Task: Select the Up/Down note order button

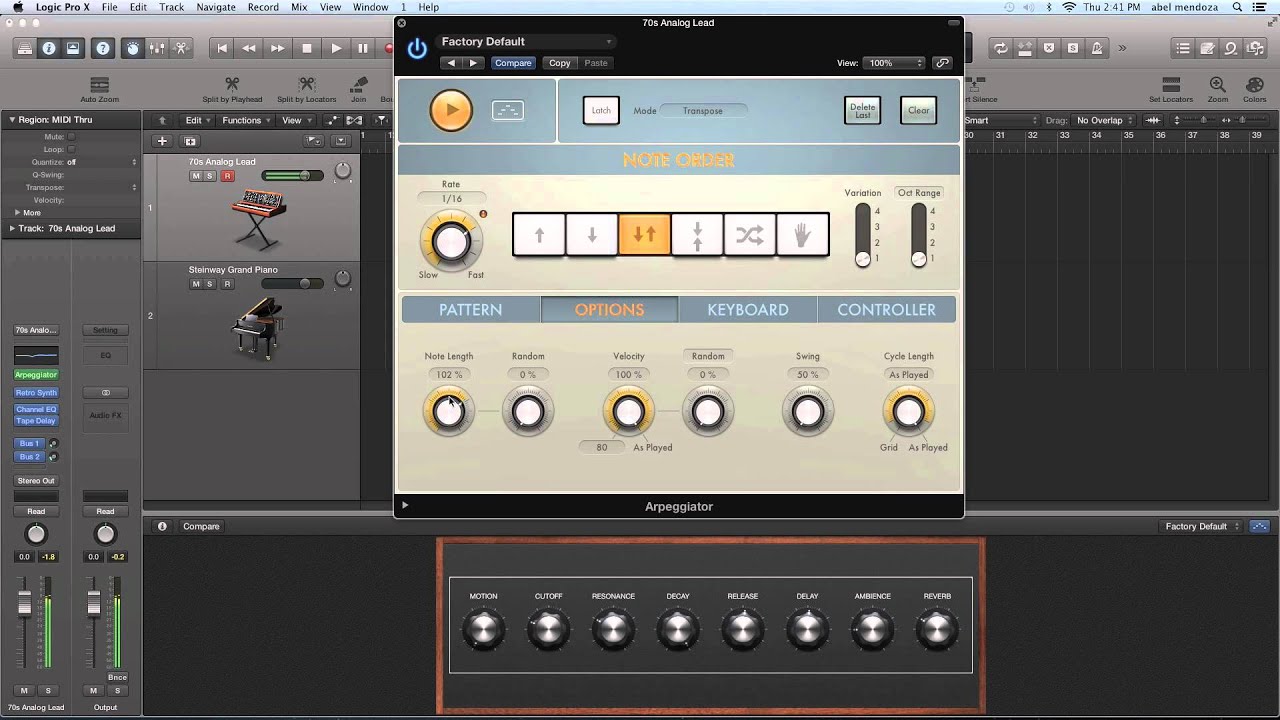Action: 645,235
